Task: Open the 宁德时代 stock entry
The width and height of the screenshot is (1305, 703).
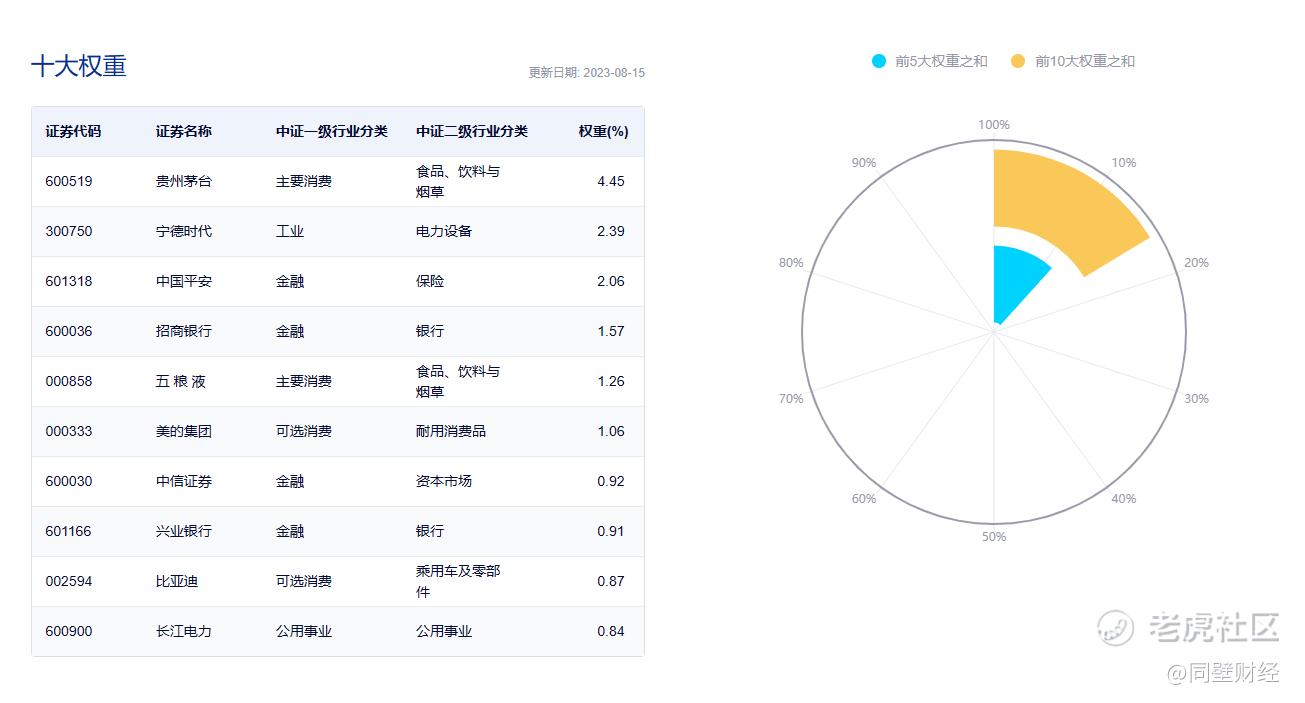Action: click(183, 231)
